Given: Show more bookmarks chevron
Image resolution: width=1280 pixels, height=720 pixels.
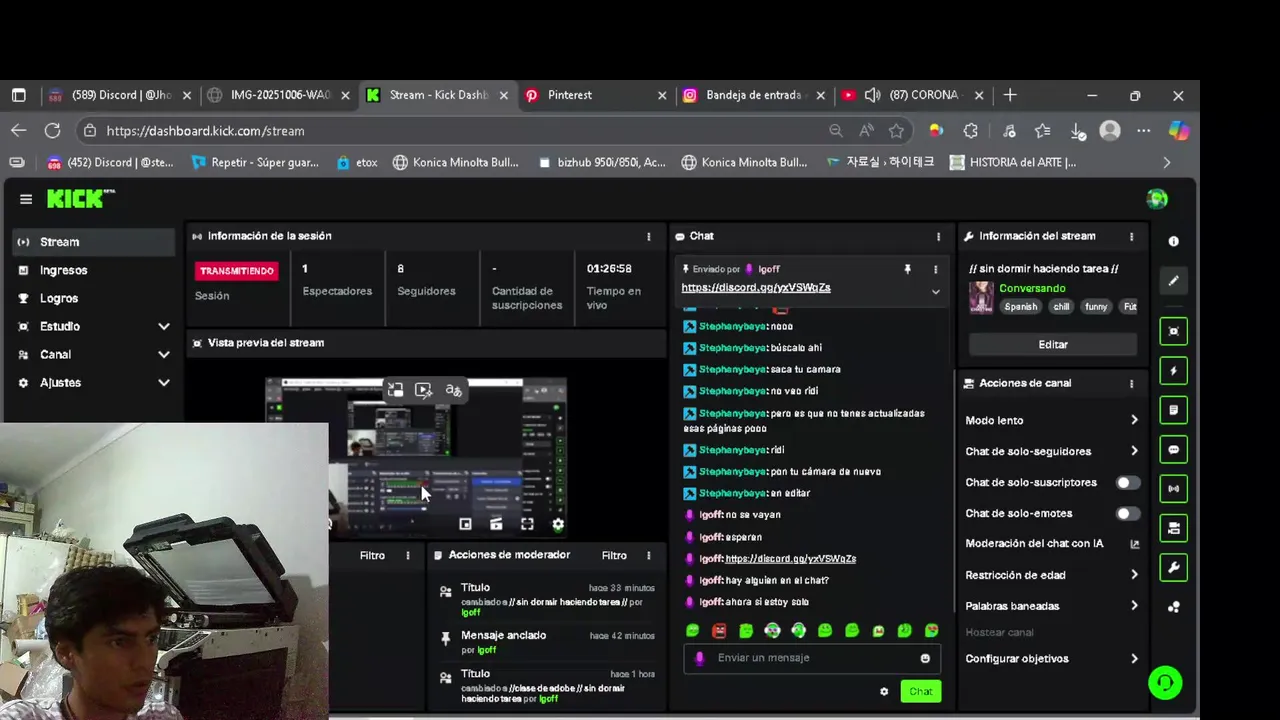Looking at the screenshot, I should point(1166,162).
